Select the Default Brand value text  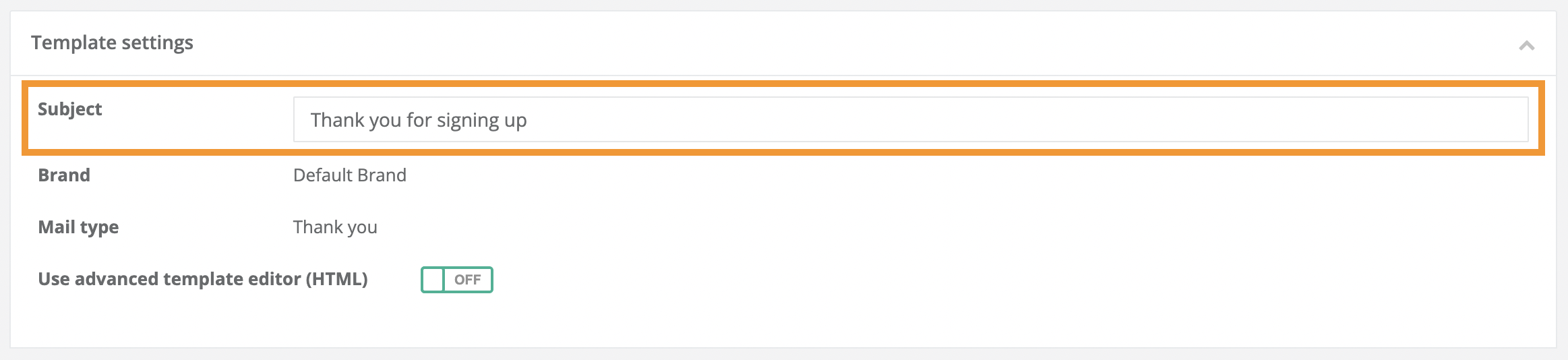pos(349,175)
